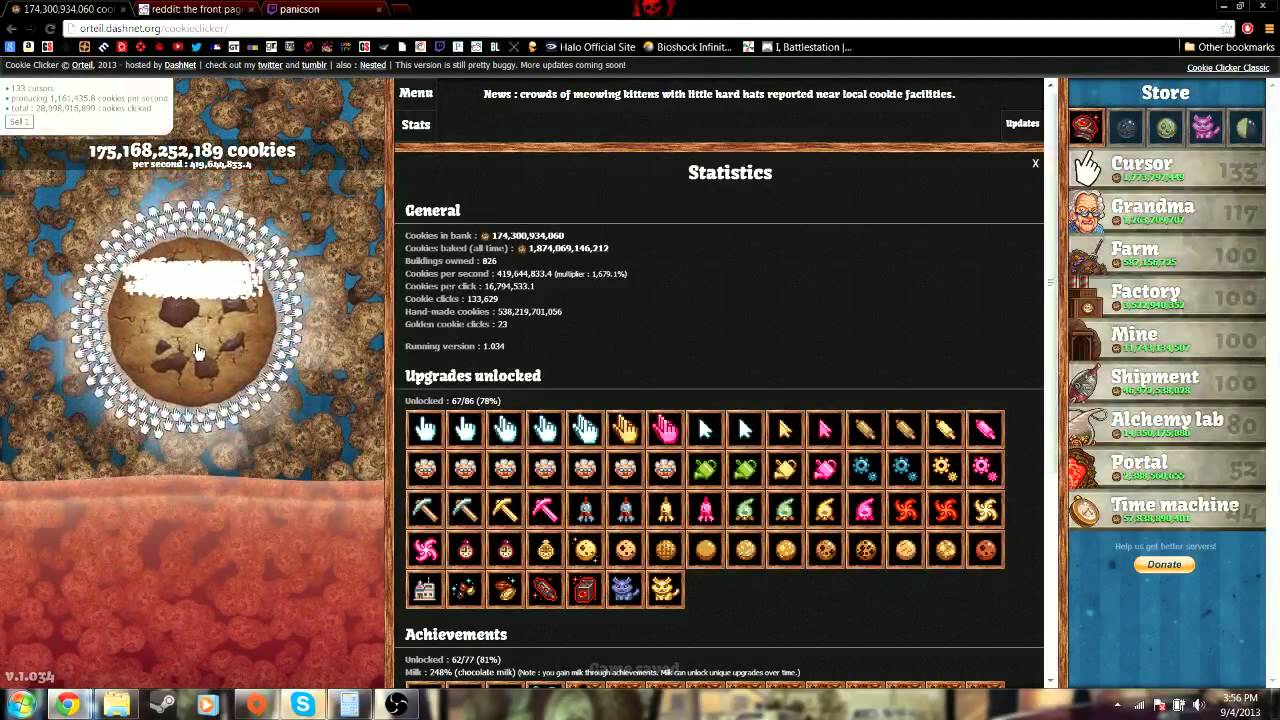This screenshot has width=1280, height=720.
Task: Open the DashNet host link
Action: (x=180, y=66)
